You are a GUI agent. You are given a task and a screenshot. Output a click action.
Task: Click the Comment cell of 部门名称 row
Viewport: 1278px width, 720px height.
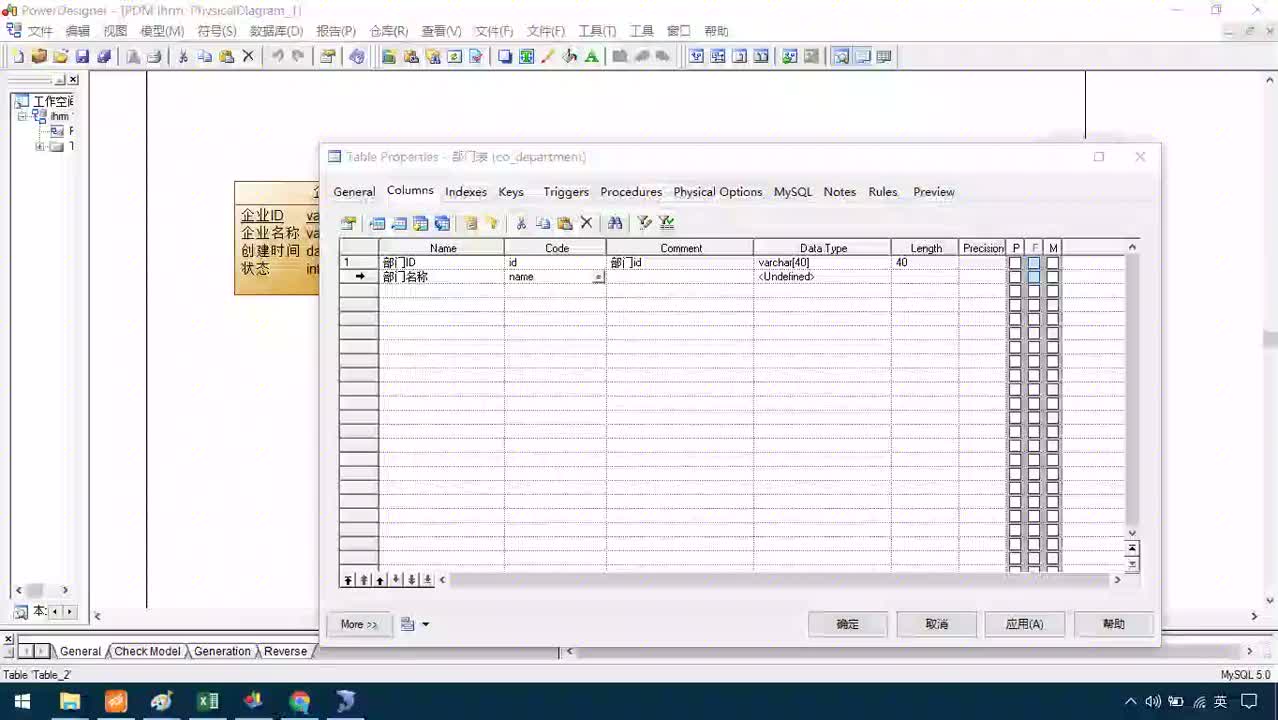(680, 277)
